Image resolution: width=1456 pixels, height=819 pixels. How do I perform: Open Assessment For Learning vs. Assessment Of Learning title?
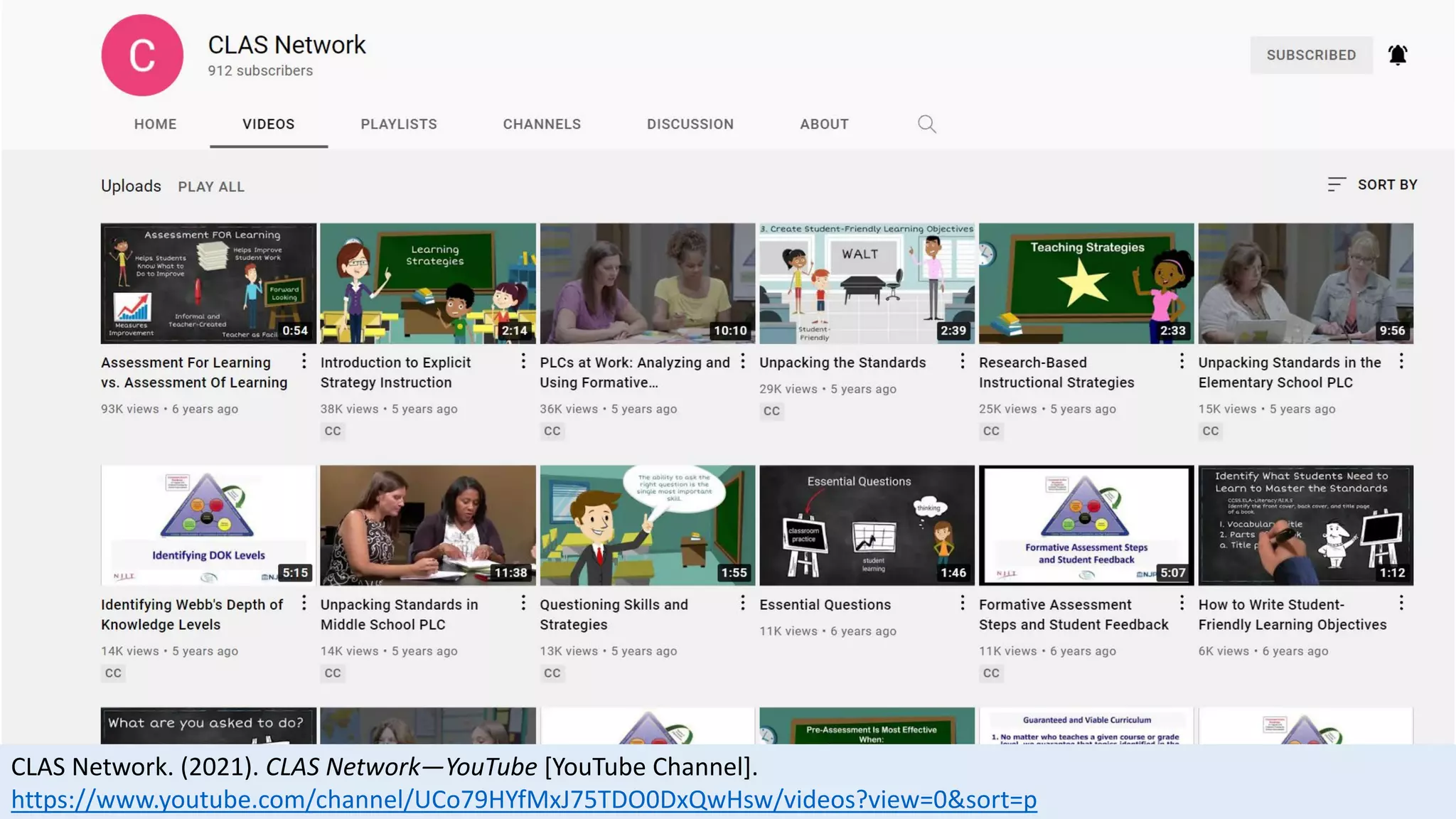[194, 373]
